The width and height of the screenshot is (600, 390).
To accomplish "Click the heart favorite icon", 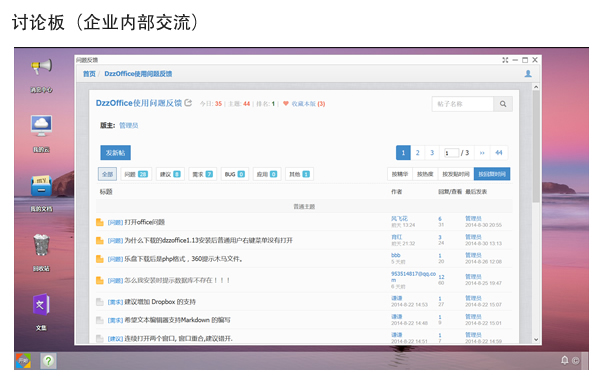I will pos(285,103).
